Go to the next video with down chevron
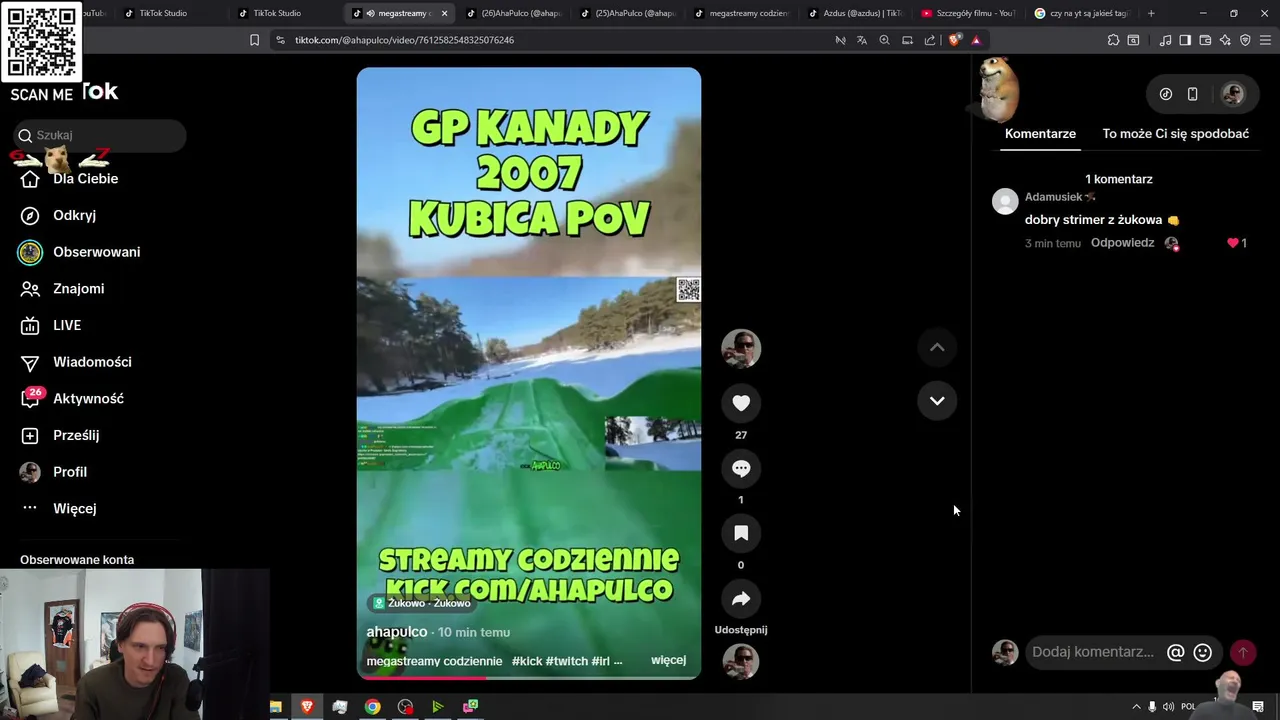Viewport: 1280px width, 720px height. 937,401
